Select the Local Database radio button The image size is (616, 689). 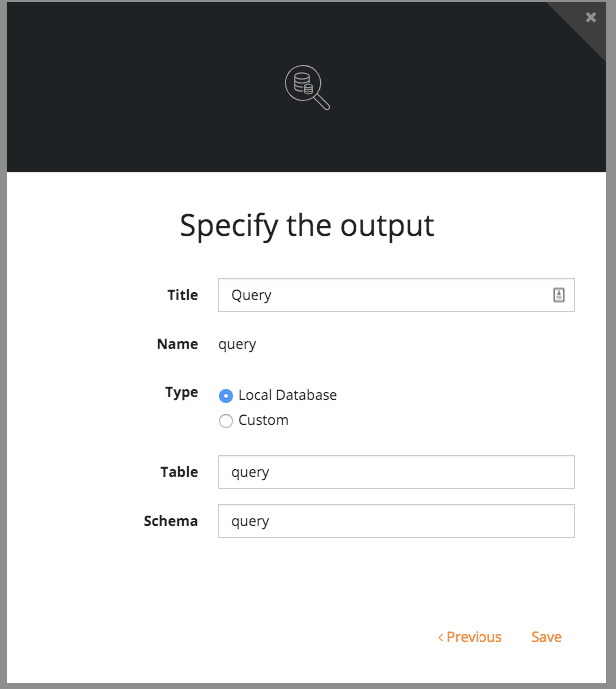point(226,396)
